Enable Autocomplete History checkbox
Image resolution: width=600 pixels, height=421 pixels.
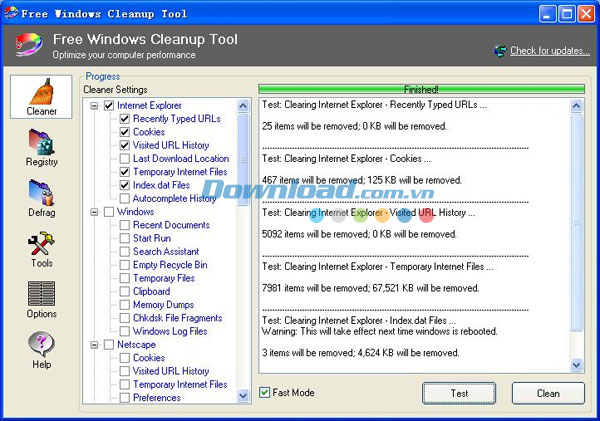click(125, 198)
